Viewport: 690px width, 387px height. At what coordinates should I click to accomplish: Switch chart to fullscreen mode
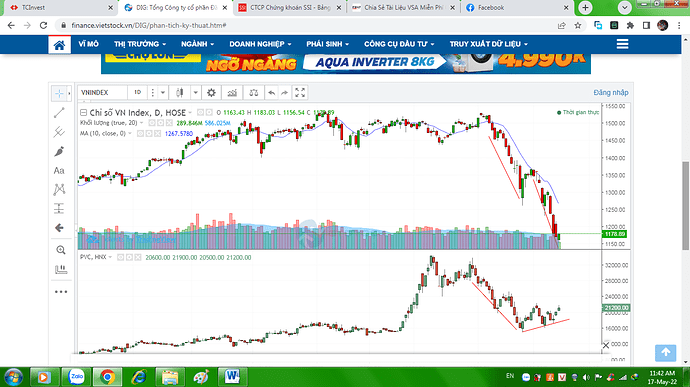point(300,92)
